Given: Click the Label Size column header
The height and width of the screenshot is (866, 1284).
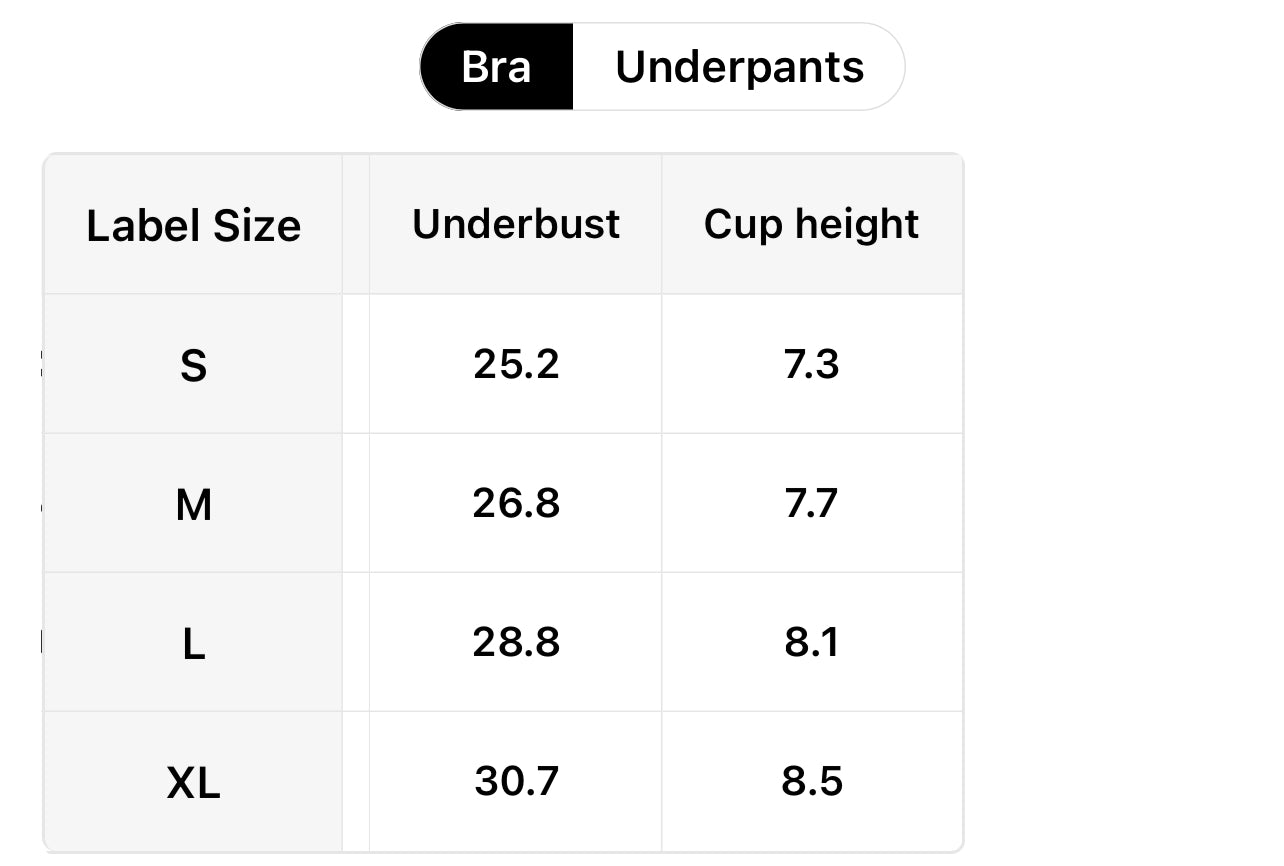Looking at the screenshot, I should coord(193,225).
